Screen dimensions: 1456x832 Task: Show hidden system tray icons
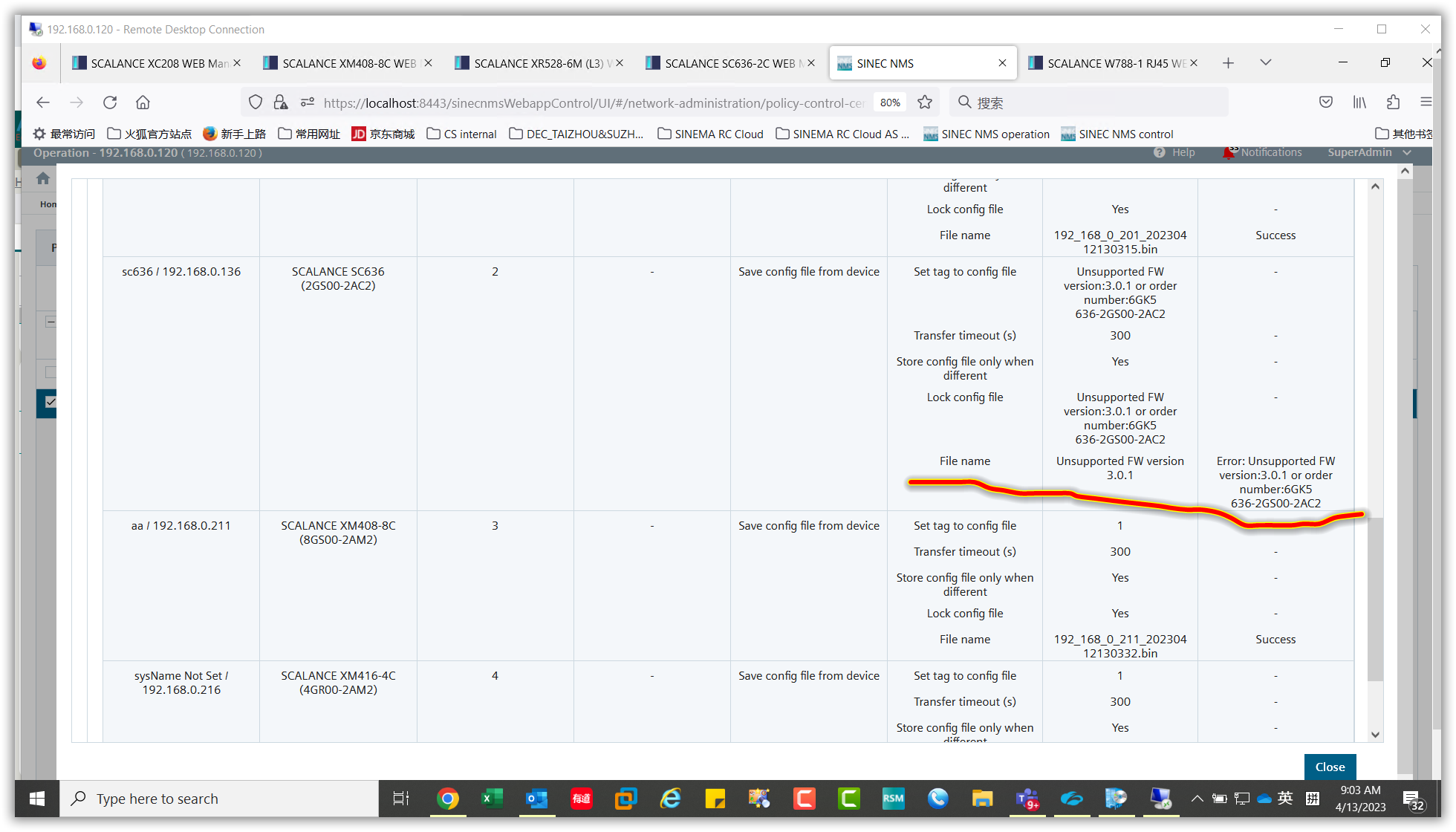tap(1197, 799)
